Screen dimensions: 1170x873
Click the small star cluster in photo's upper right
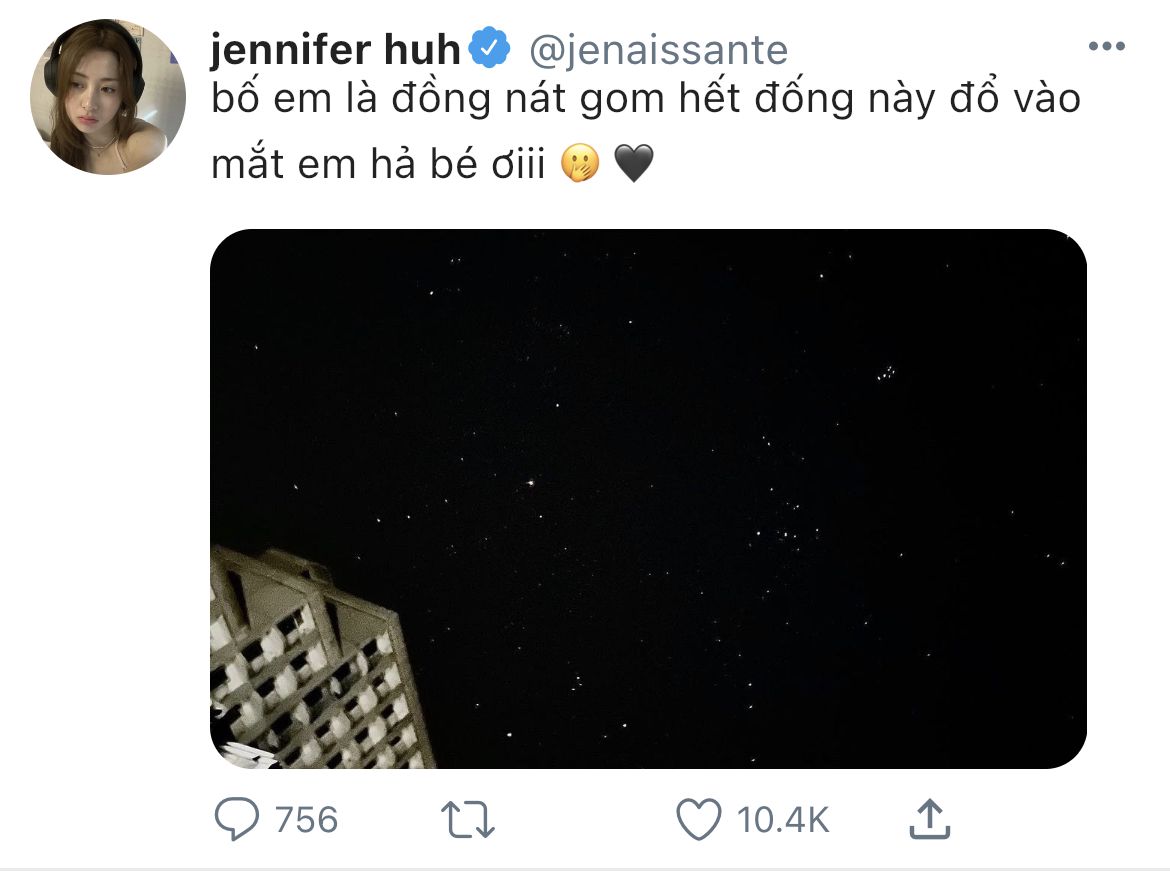[x=884, y=375]
